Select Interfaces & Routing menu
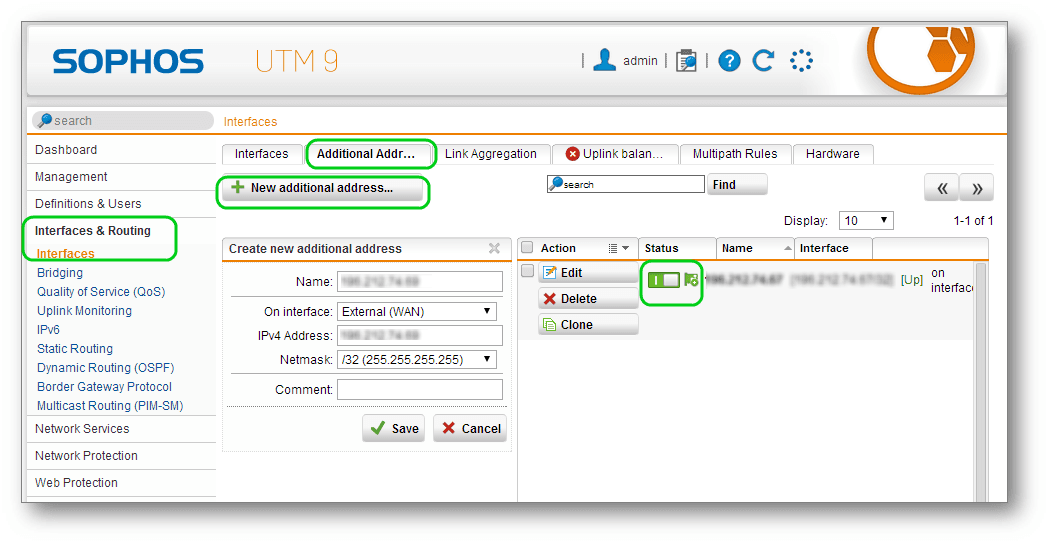Screen dimensions: 1050x545 [x=92, y=230]
